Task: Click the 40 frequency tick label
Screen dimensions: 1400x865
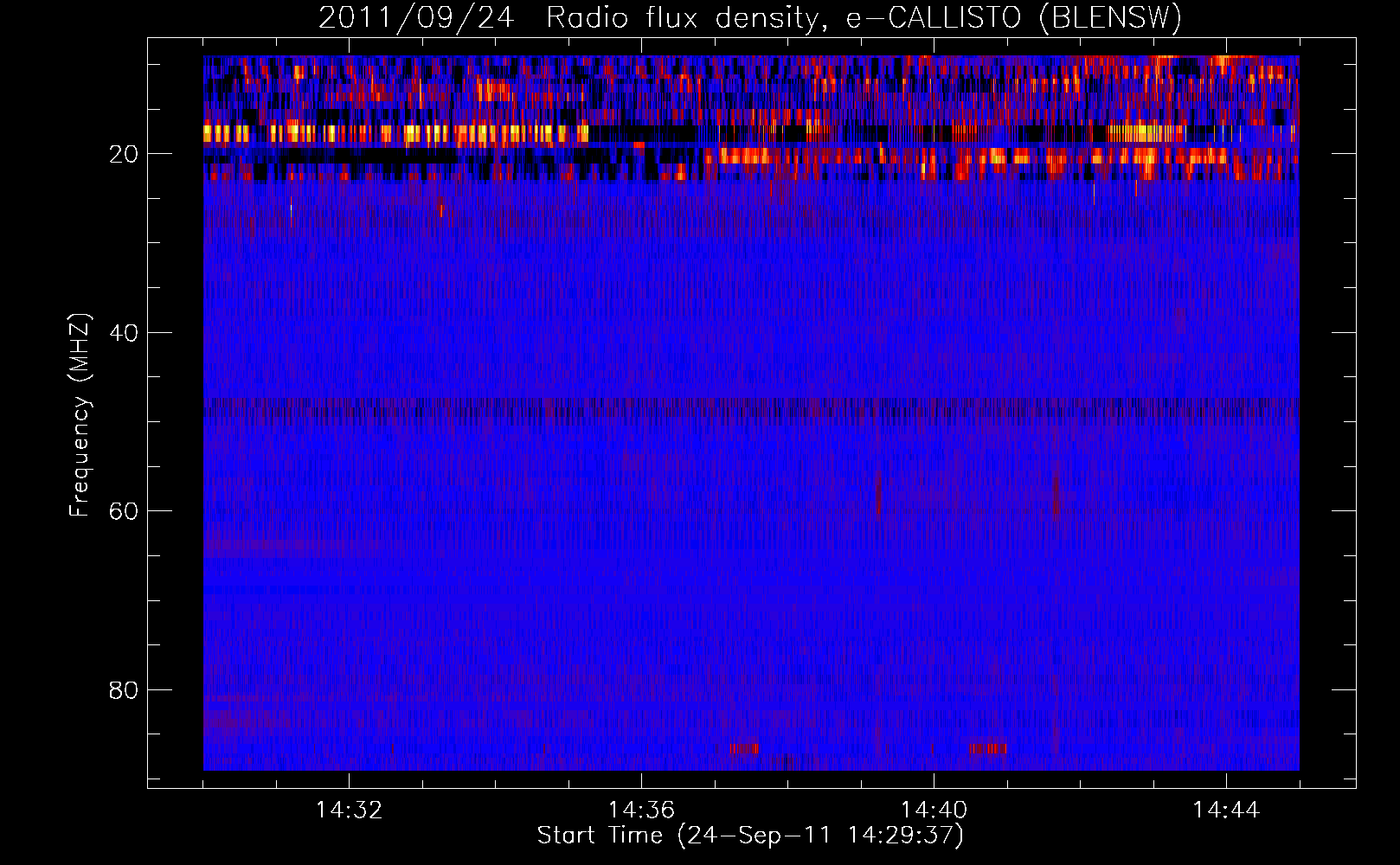Action: (x=125, y=333)
